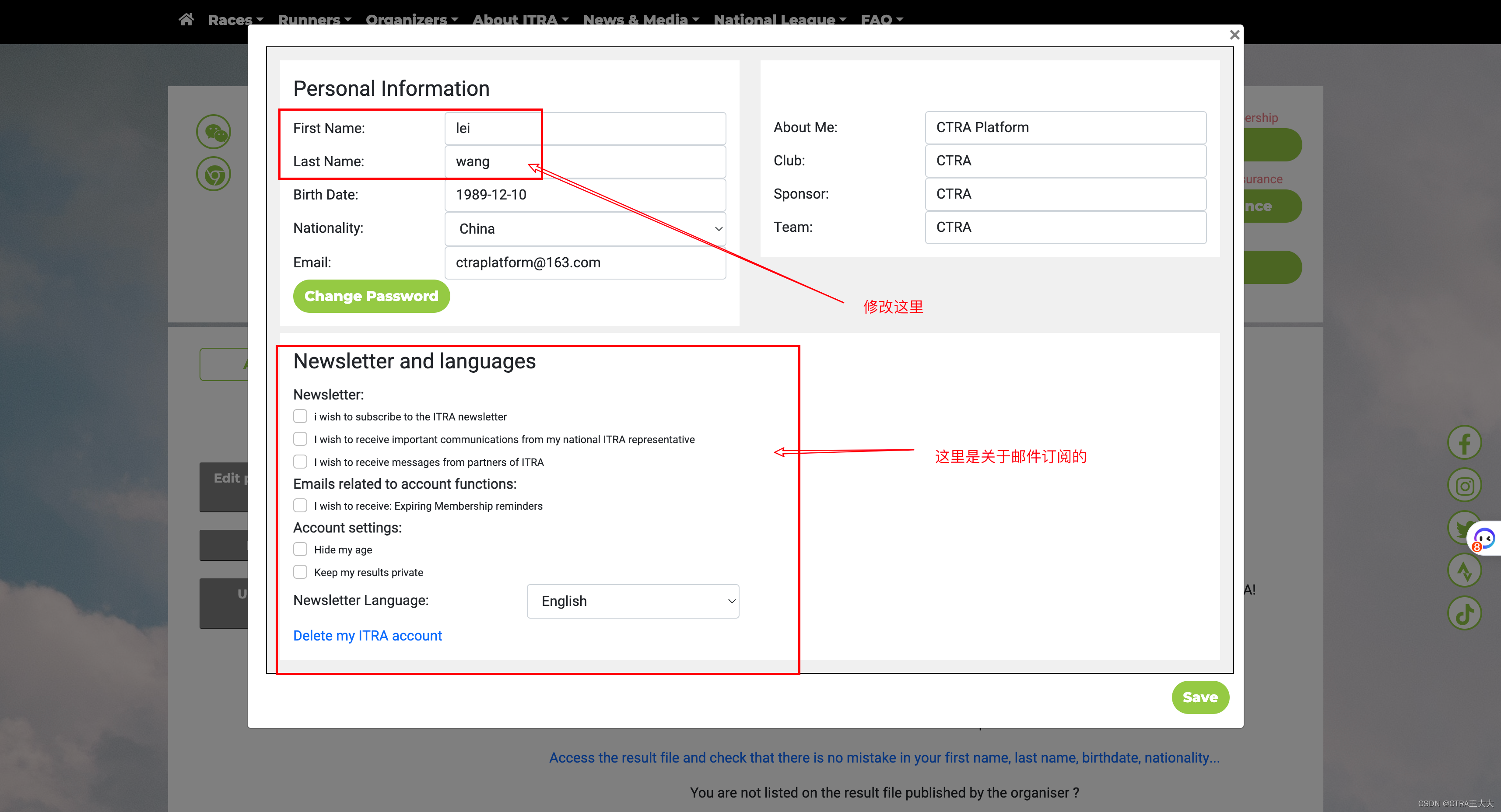Enable national ITRA representative communications checkbox

[x=300, y=439]
